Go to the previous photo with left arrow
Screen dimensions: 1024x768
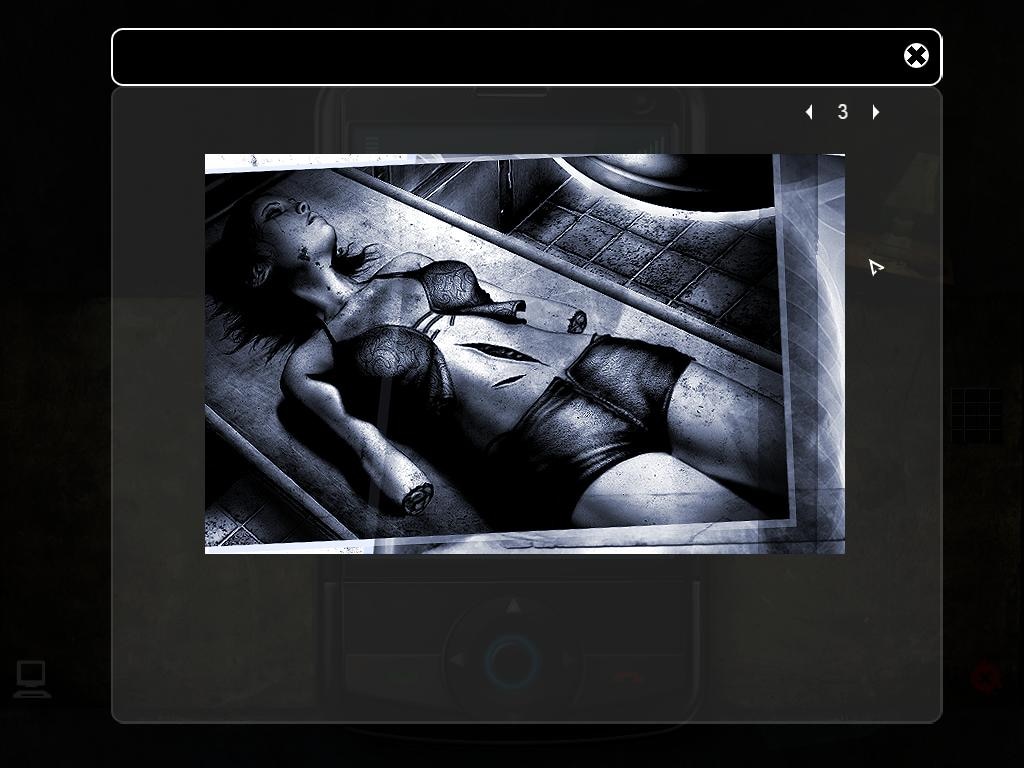tap(809, 112)
